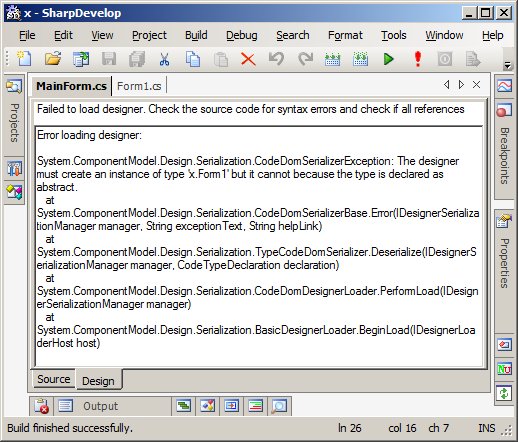Click the Save All icon
518x442 pixels.
click(137, 59)
